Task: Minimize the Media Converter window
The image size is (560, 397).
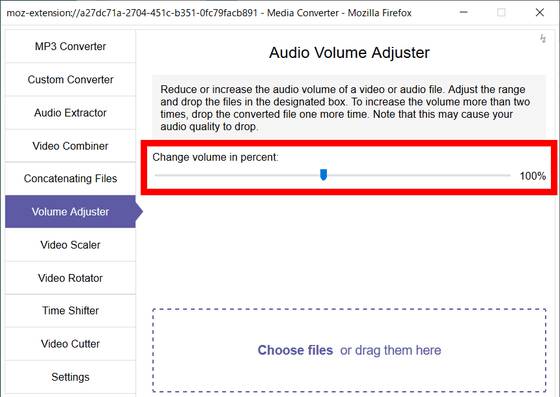Action: (x=464, y=12)
